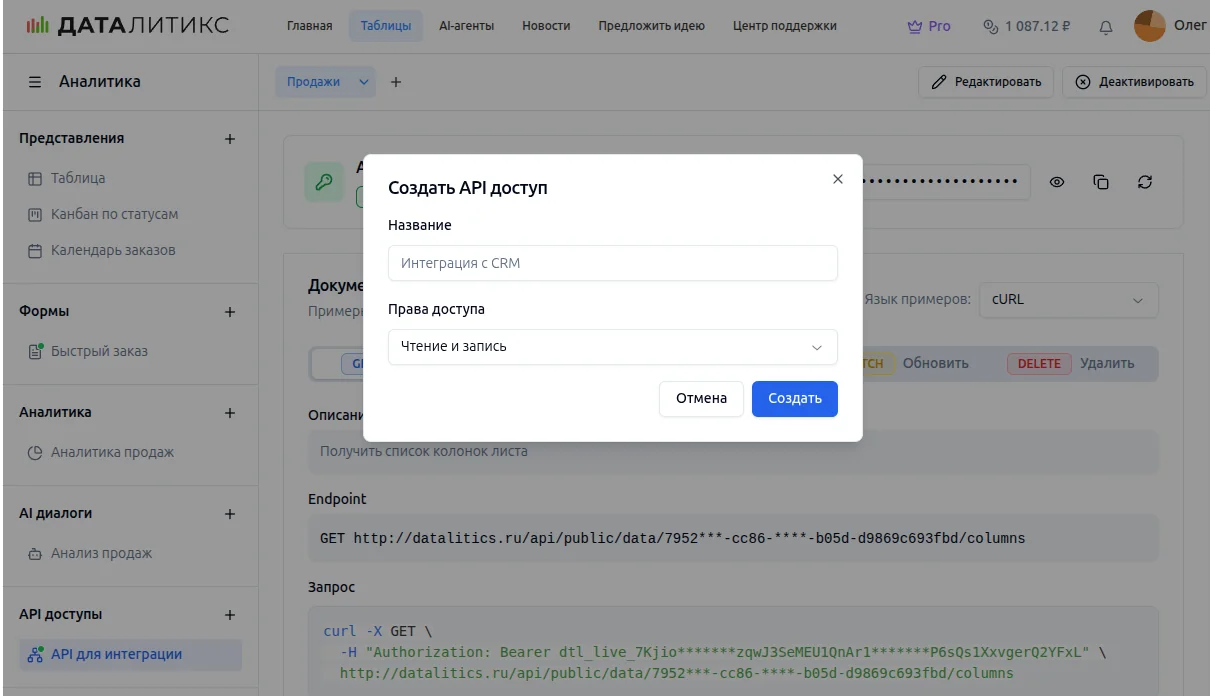This screenshot has height=696, width=1210.
Task: Regenerate the API key with refresh icon
Action: [x=1145, y=182]
